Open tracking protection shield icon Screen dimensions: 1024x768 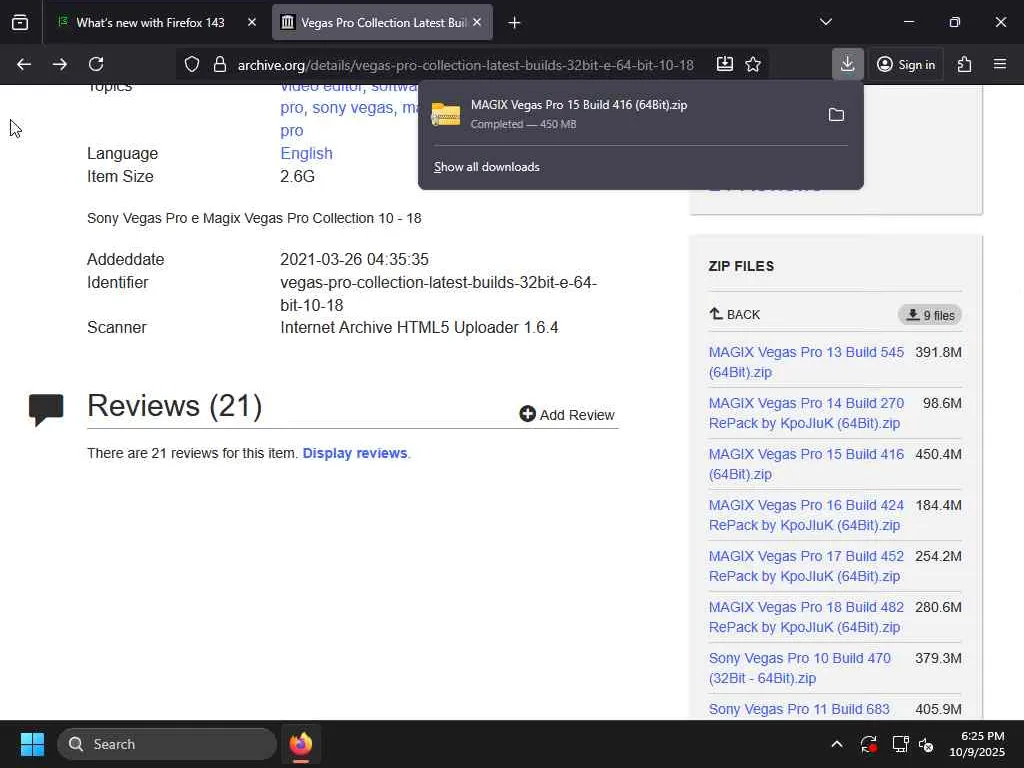pyautogui.click(x=191, y=64)
